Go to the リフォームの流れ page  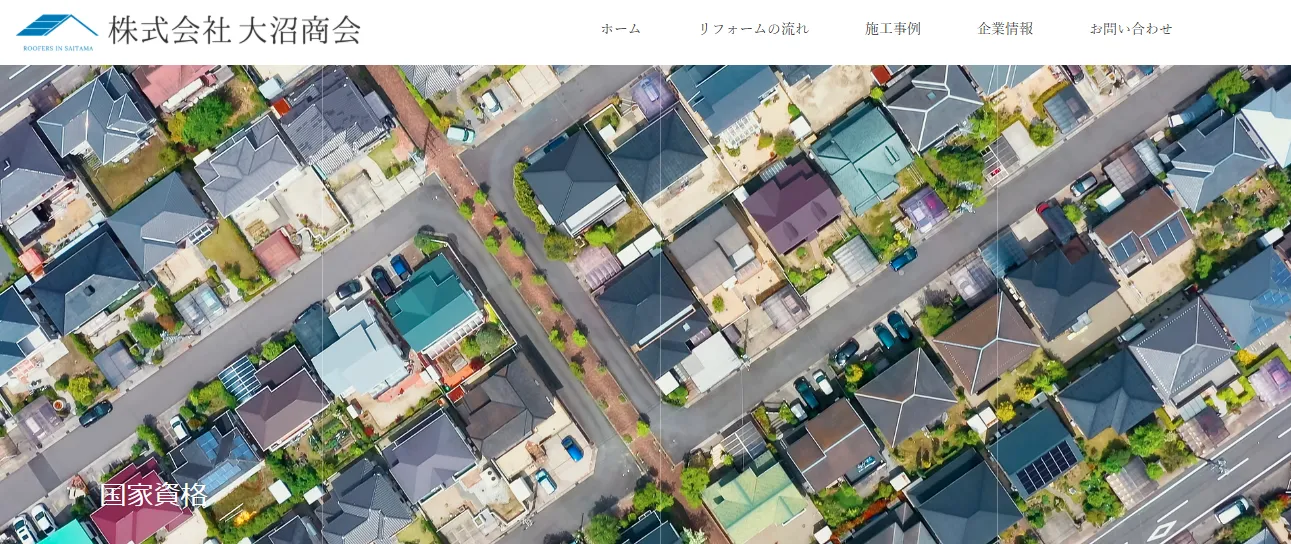753,29
